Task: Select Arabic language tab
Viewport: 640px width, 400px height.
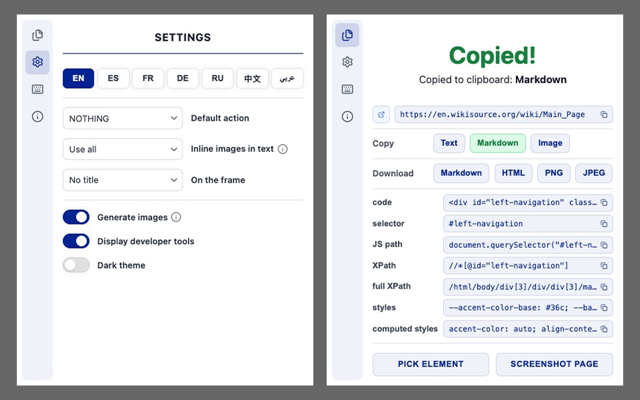Action: (287, 78)
